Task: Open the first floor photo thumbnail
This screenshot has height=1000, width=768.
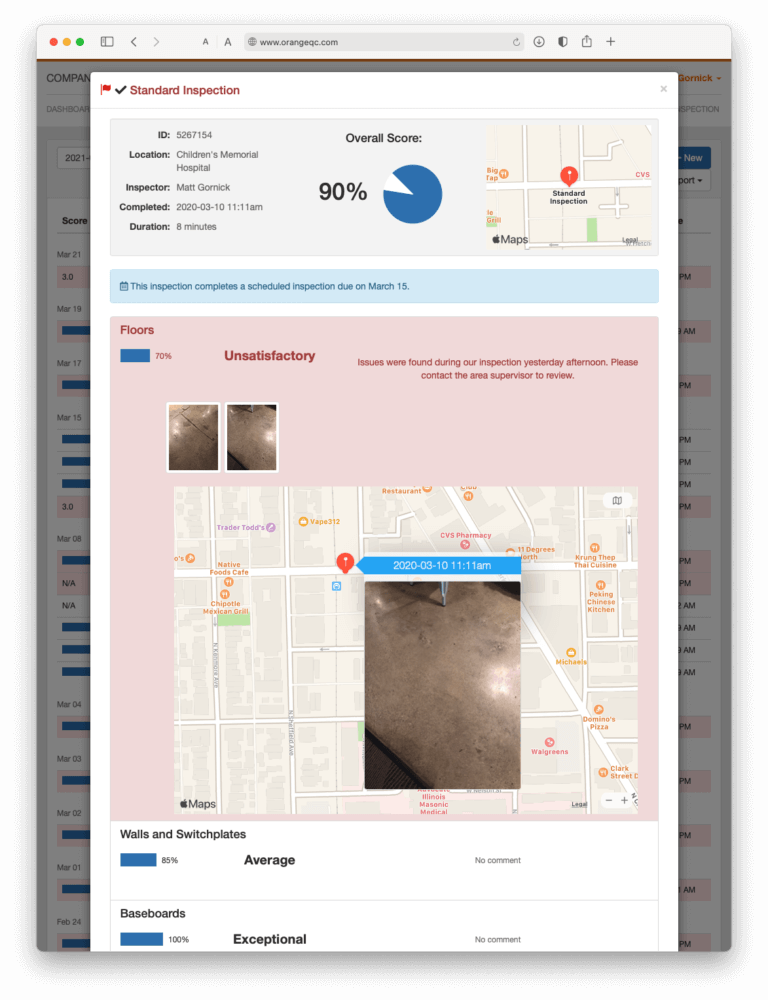Action: pyautogui.click(x=193, y=438)
